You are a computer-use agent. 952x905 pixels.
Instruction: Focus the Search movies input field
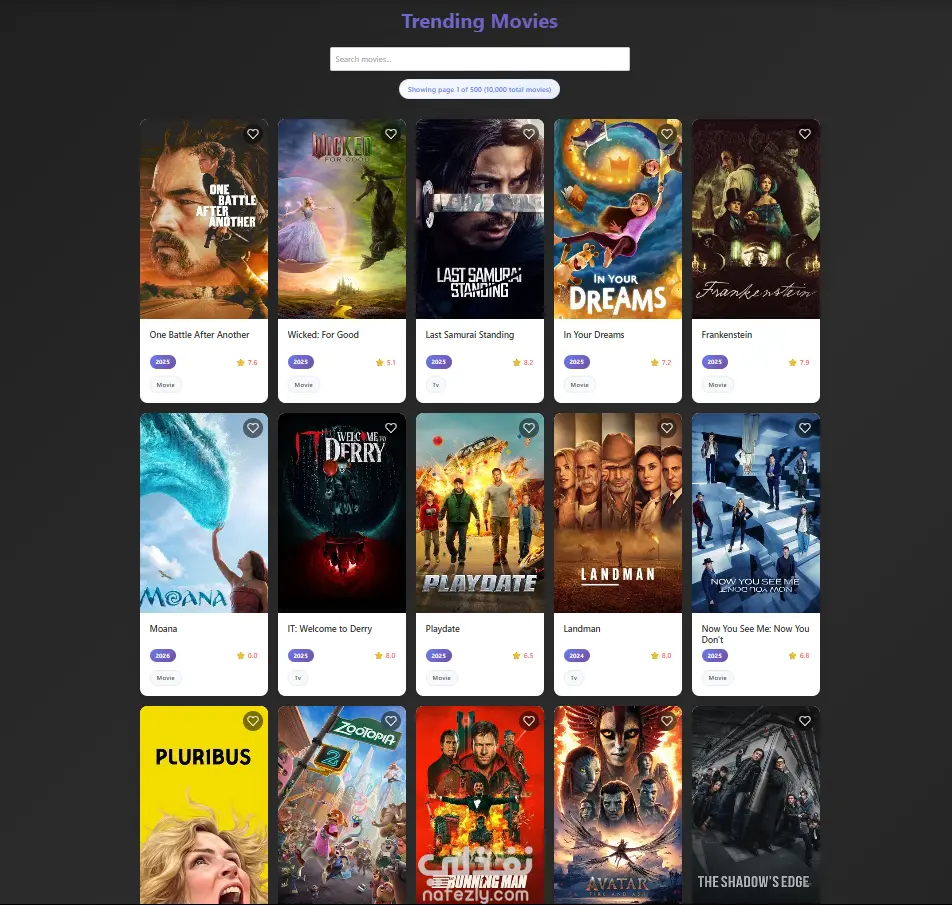click(480, 59)
